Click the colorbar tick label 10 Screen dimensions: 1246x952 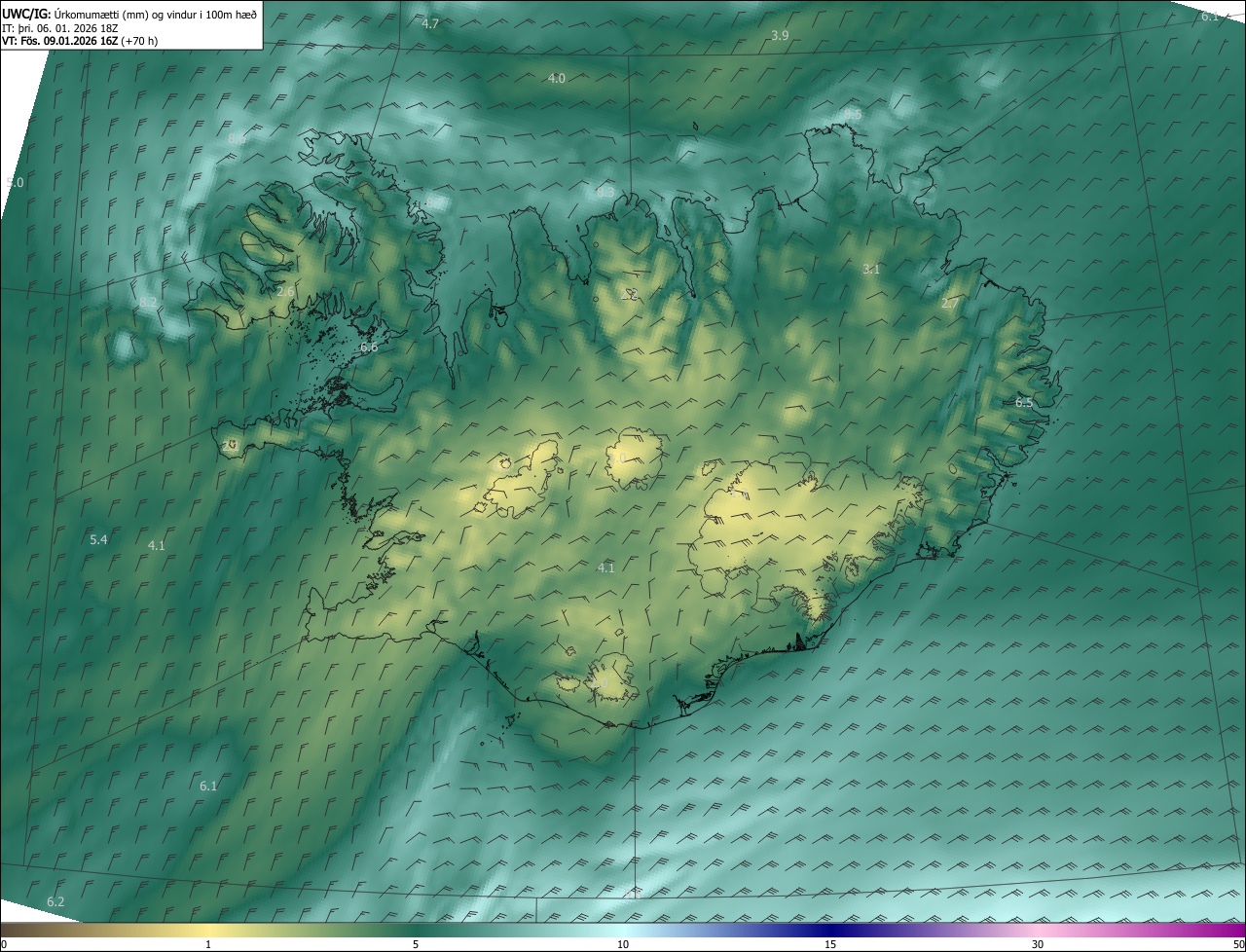(623, 944)
